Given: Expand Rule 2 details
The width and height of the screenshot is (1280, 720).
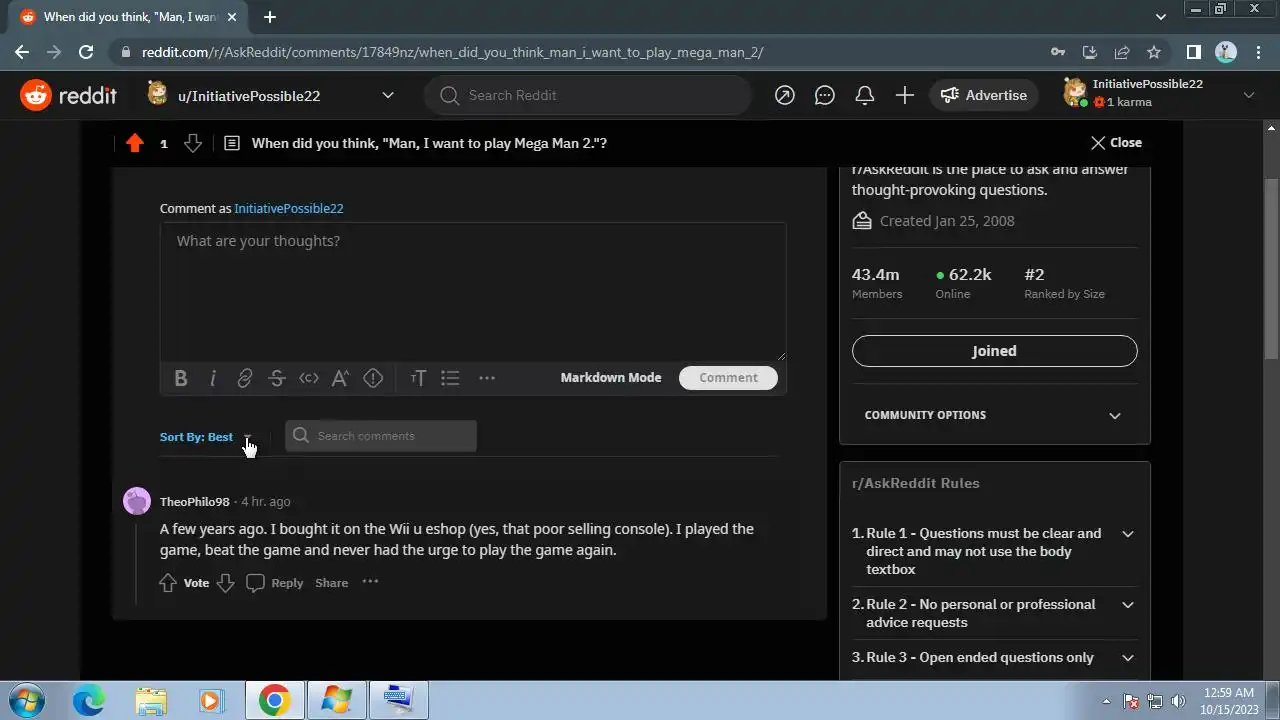Looking at the screenshot, I should pyautogui.click(x=1128, y=605).
